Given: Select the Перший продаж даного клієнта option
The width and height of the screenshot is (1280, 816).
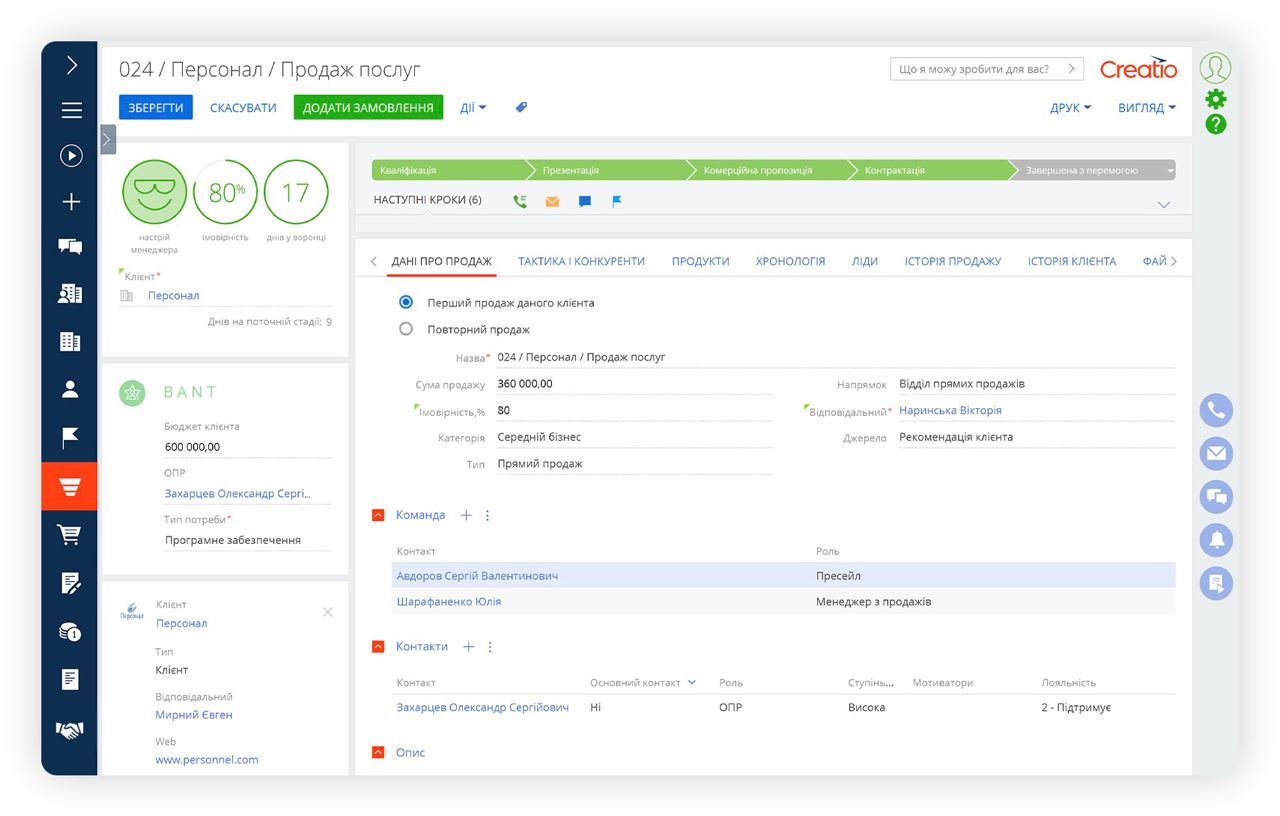Looking at the screenshot, I should point(406,302).
